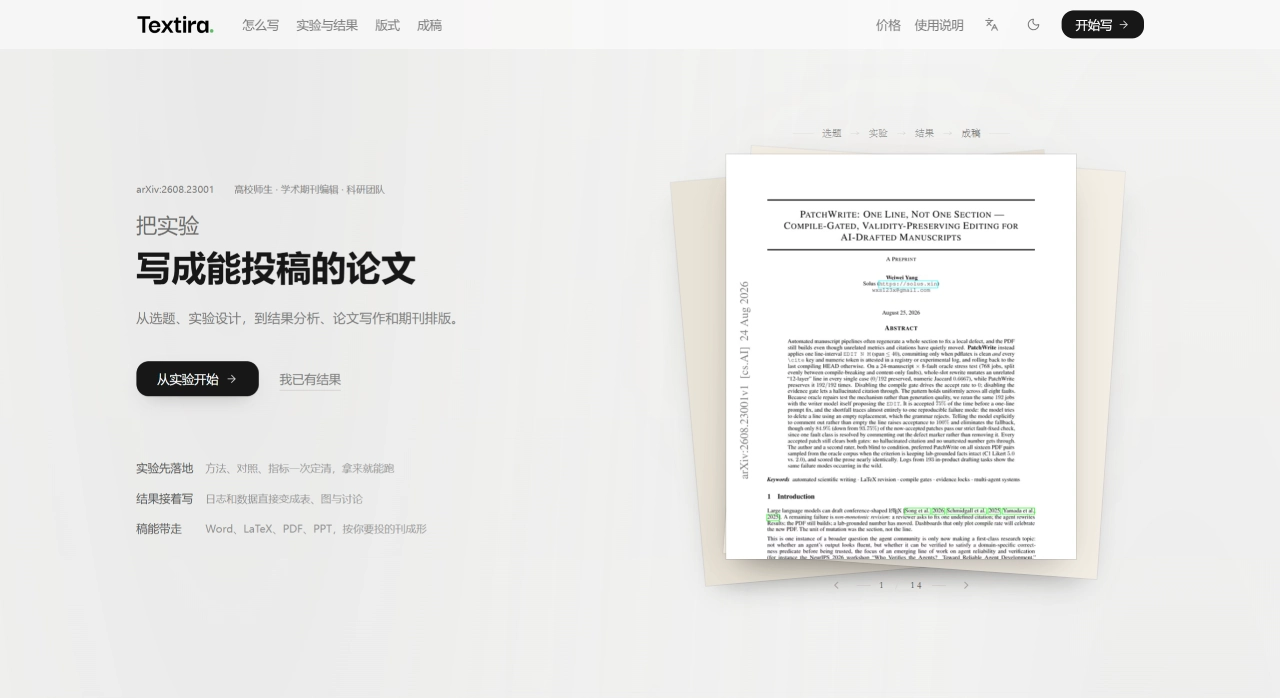The image size is (1280, 698).
Task: Open the 版式 nav item
Action: [388, 25]
